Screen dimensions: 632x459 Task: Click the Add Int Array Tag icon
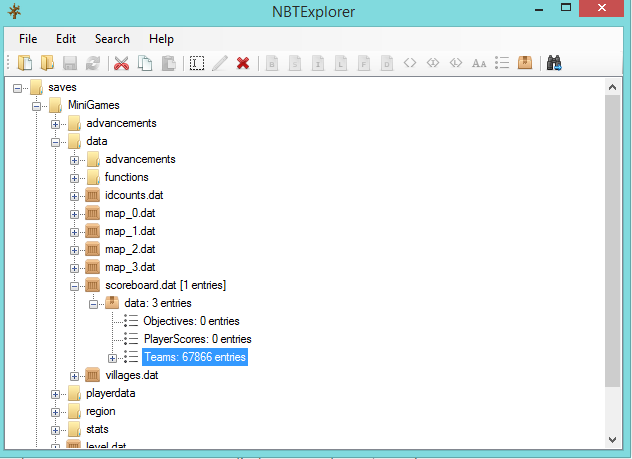coord(433,63)
